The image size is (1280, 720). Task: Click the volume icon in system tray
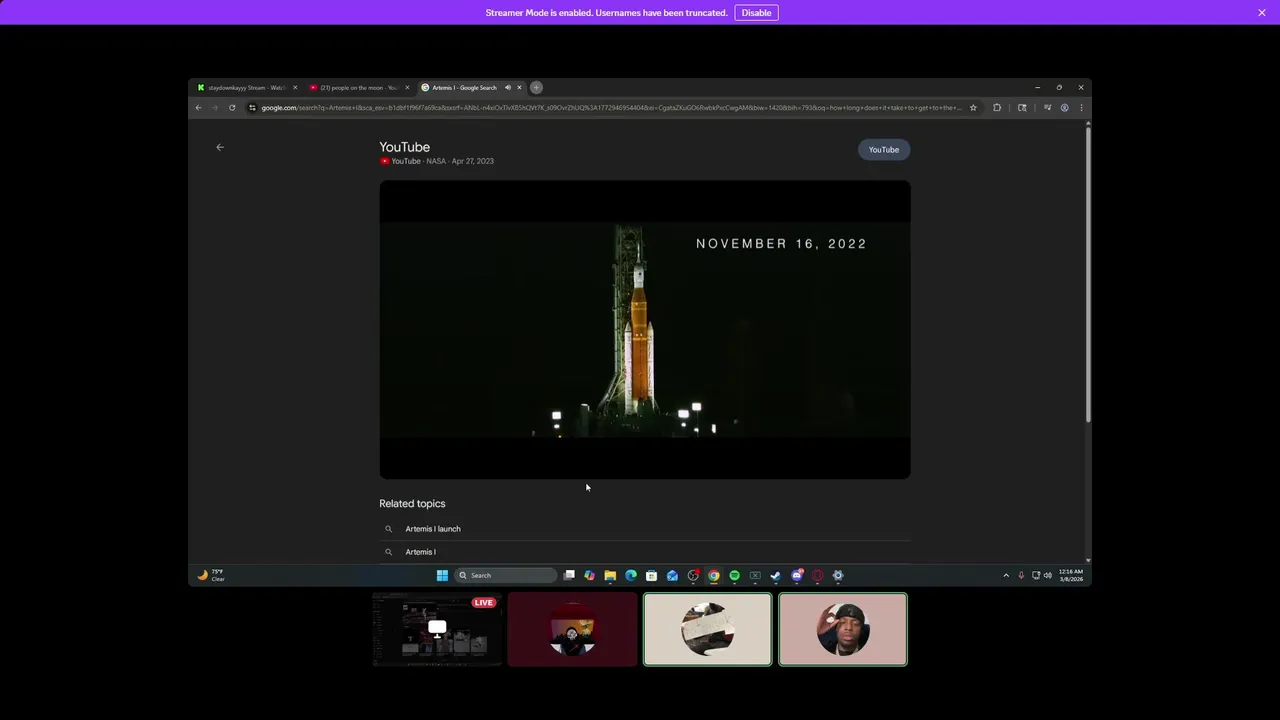(1047, 575)
